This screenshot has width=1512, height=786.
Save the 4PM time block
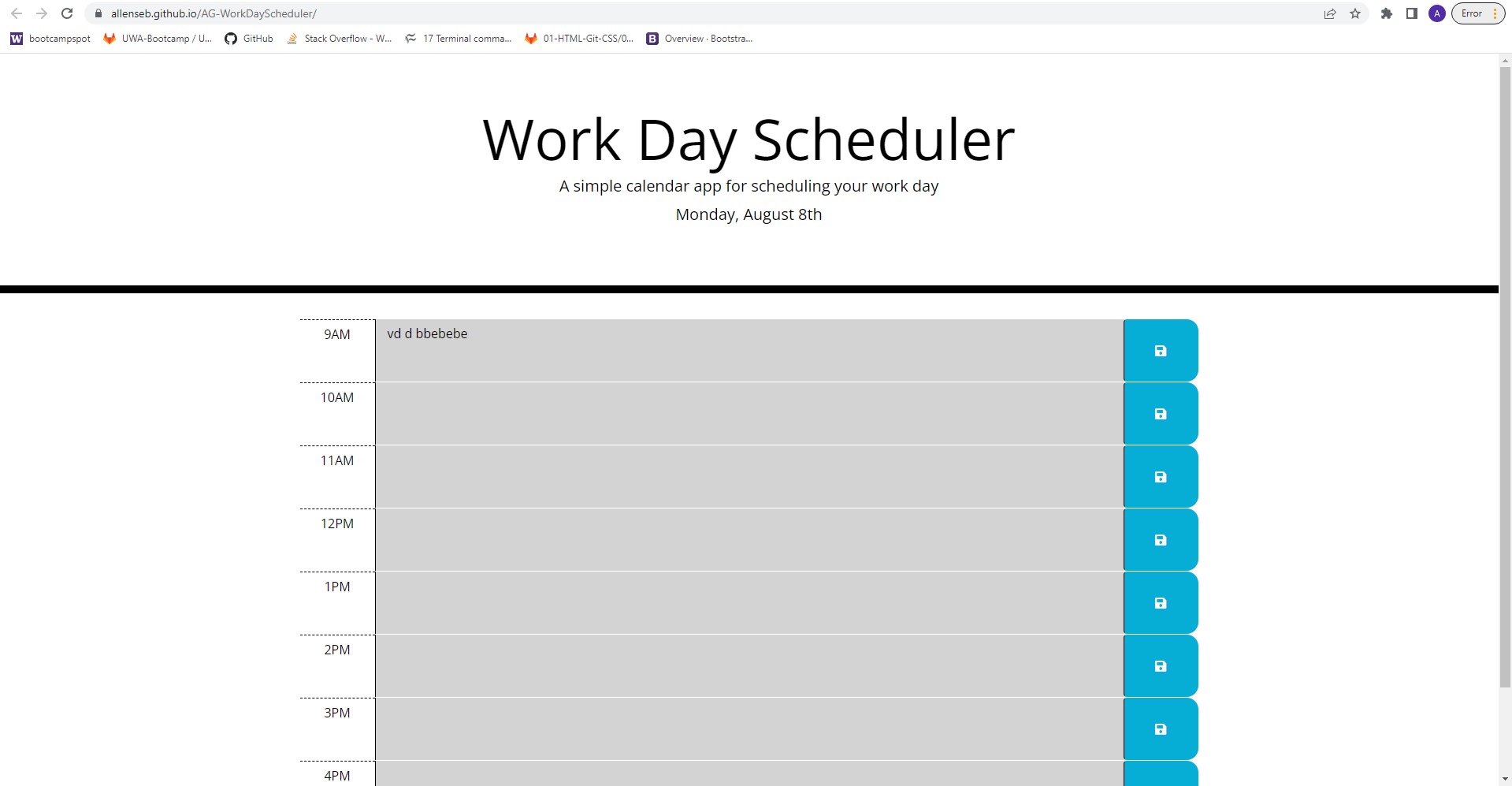1159,777
